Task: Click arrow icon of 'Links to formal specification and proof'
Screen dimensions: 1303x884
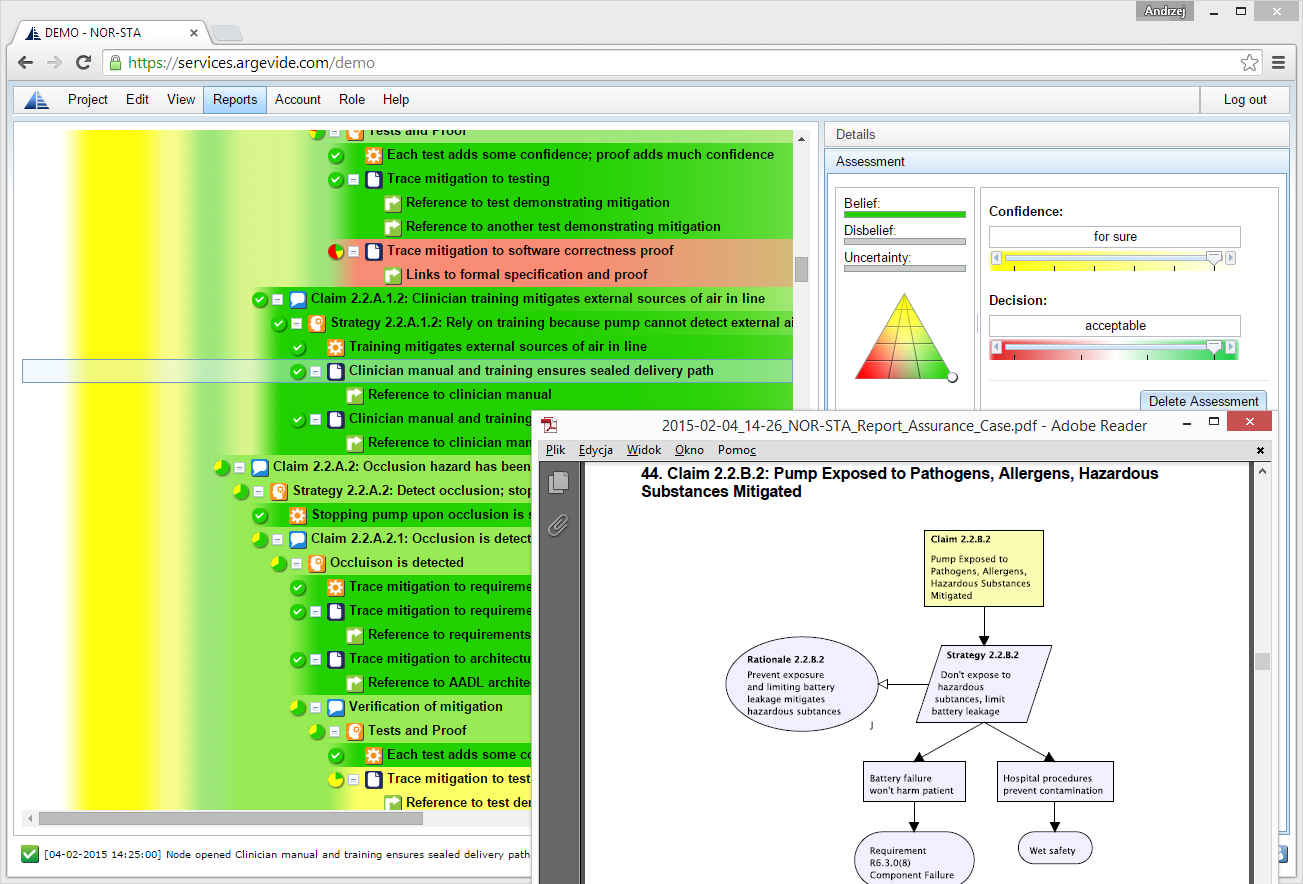Action: pyautogui.click(x=393, y=275)
